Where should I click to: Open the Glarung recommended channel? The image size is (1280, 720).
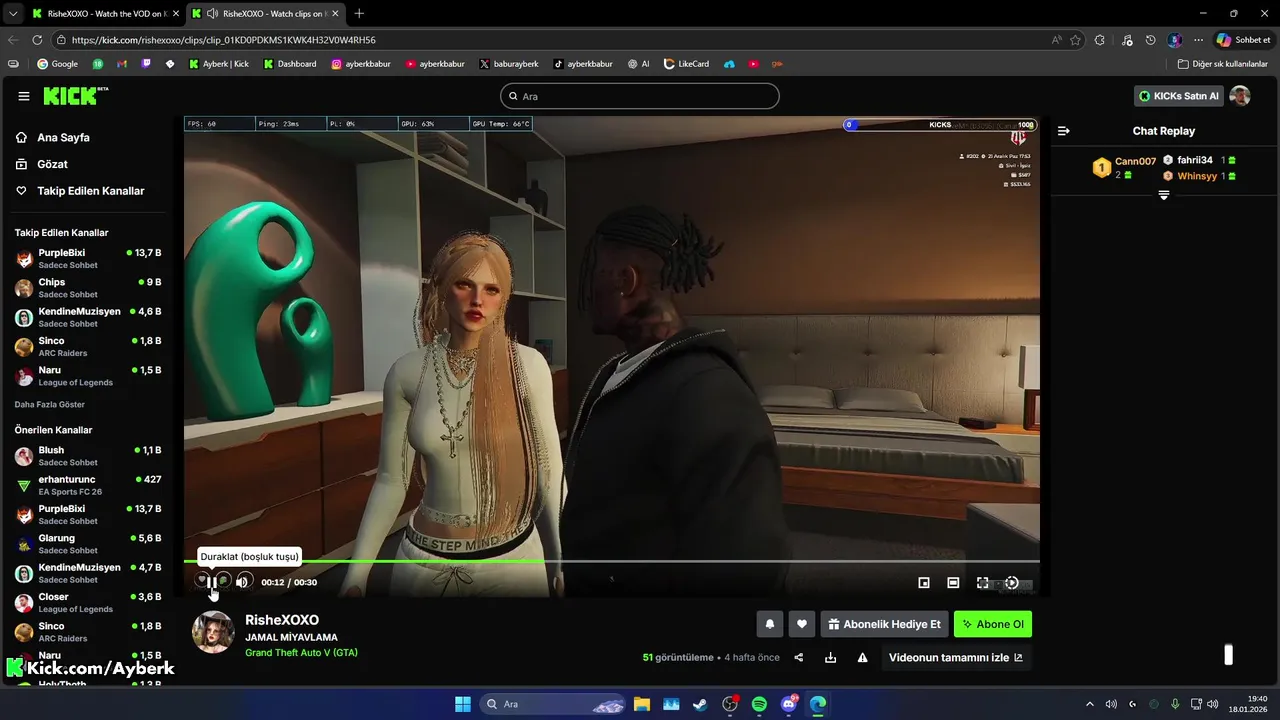pos(88,544)
